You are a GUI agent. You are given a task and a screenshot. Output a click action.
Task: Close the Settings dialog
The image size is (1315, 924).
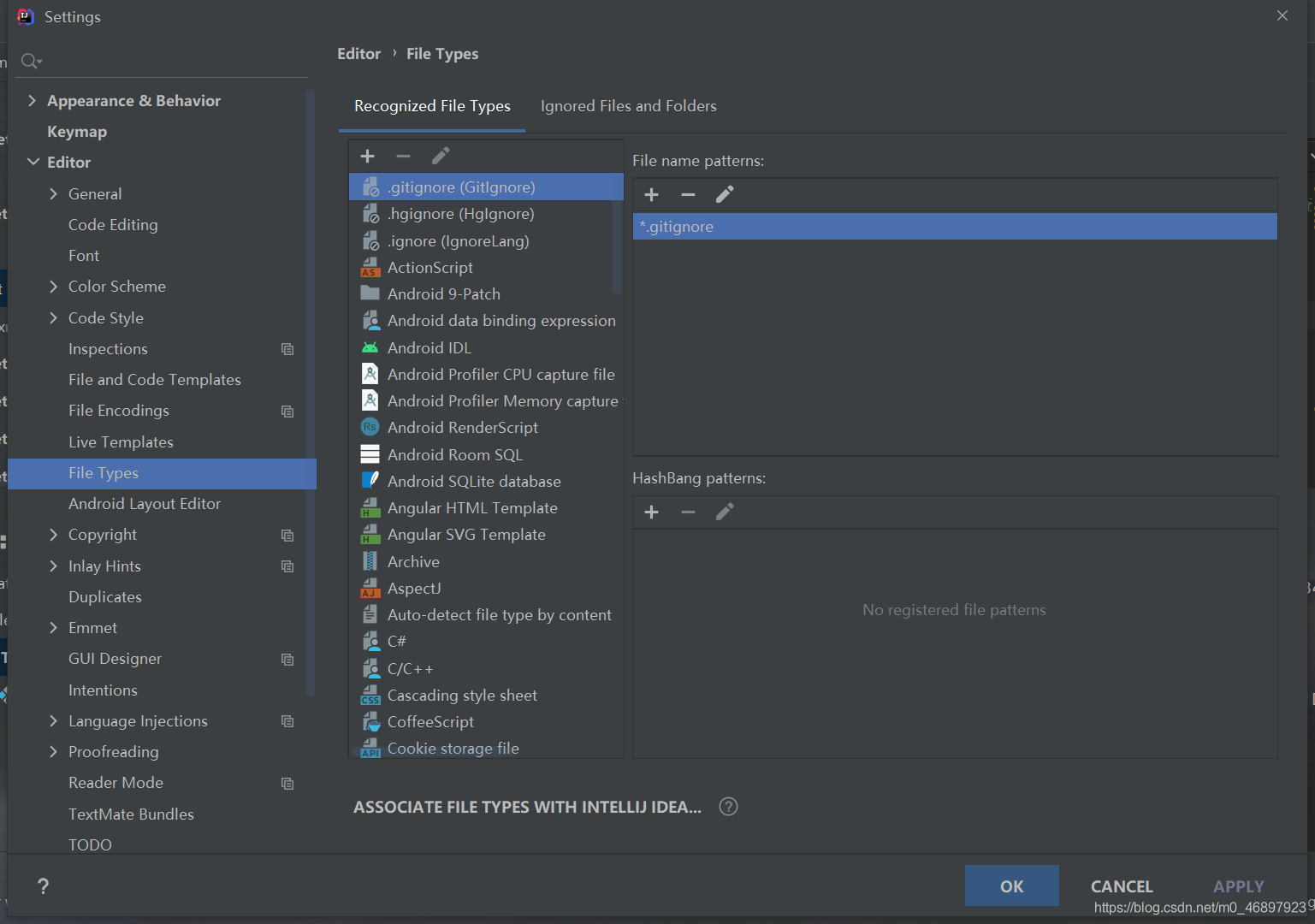(1282, 15)
